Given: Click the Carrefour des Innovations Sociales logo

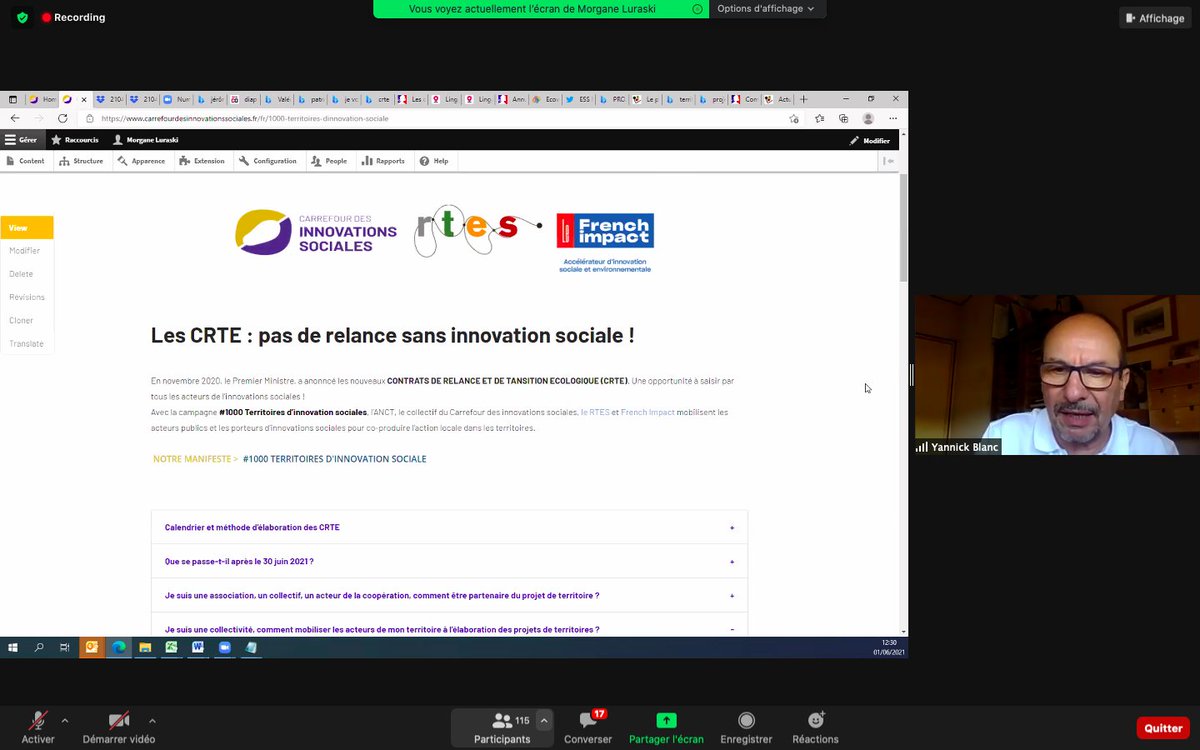Looking at the screenshot, I should (316, 232).
